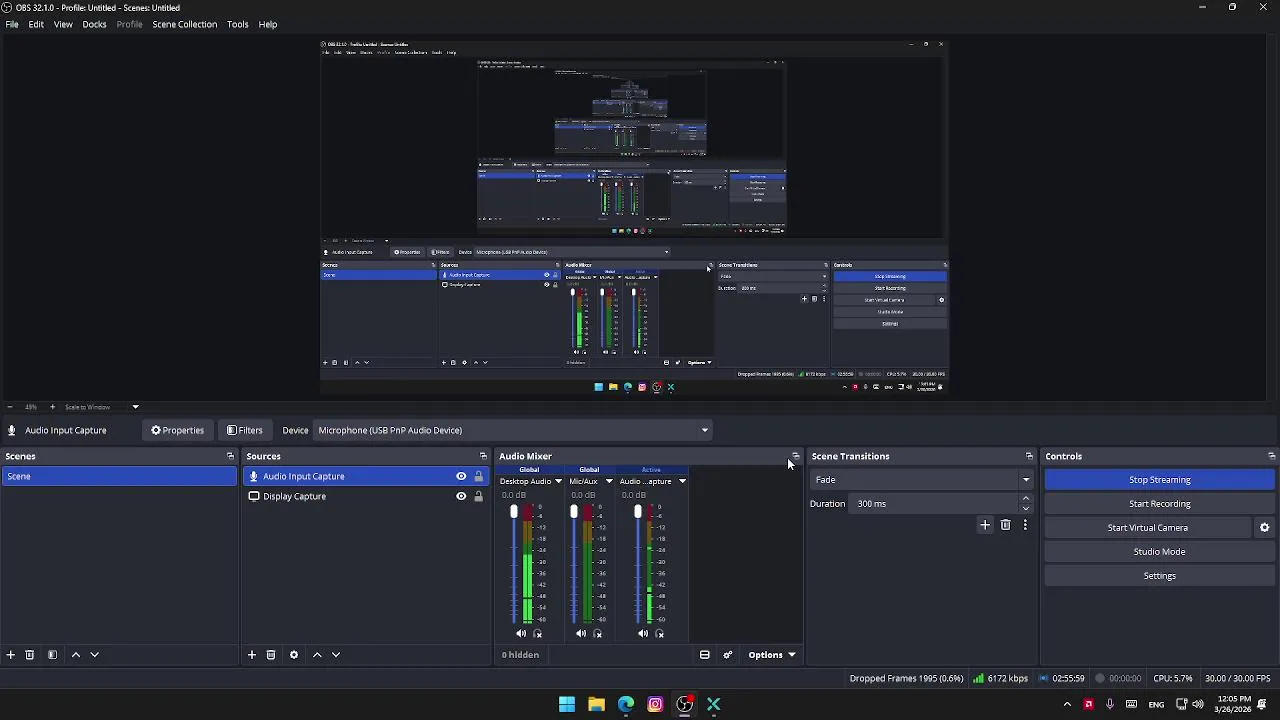The image size is (1280, 720).
Task: Toggle monitoring headphone icon for Mic/Aux
Action: click(598, 633)
